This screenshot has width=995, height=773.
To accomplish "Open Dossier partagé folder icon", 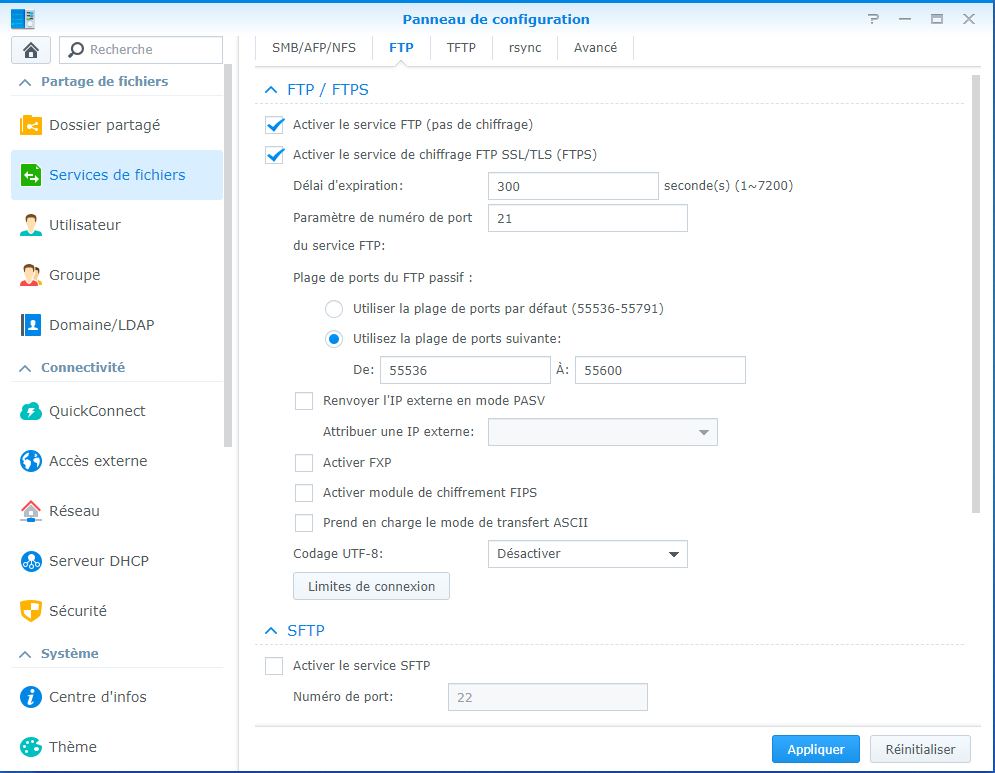I will point(30,125).
